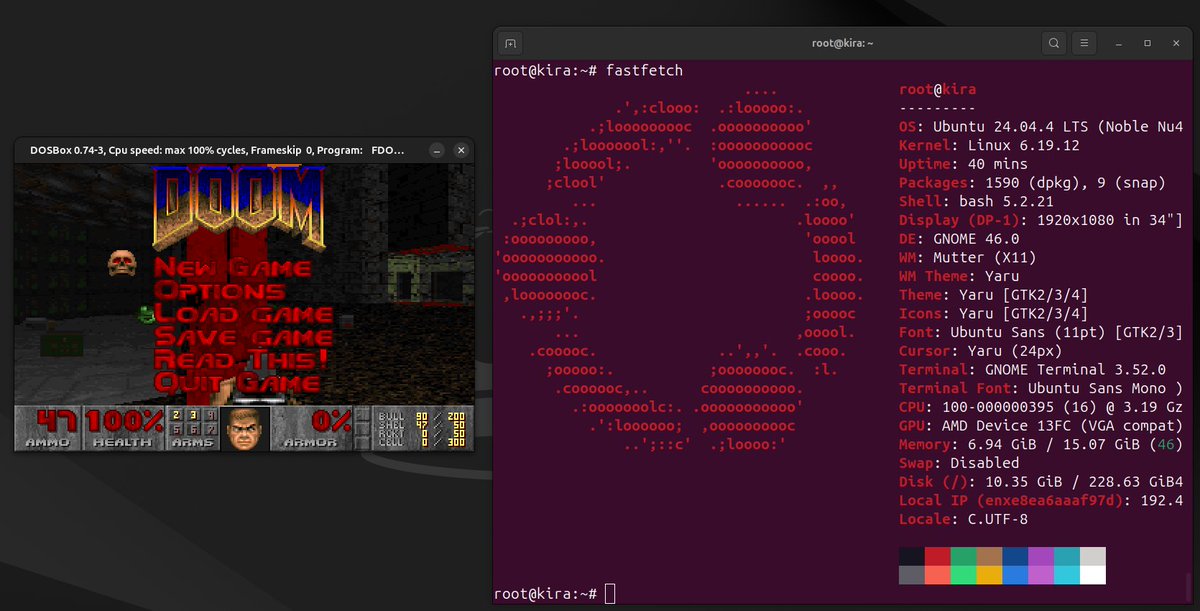Click the Doomguy face in status bar

point(244,428)
